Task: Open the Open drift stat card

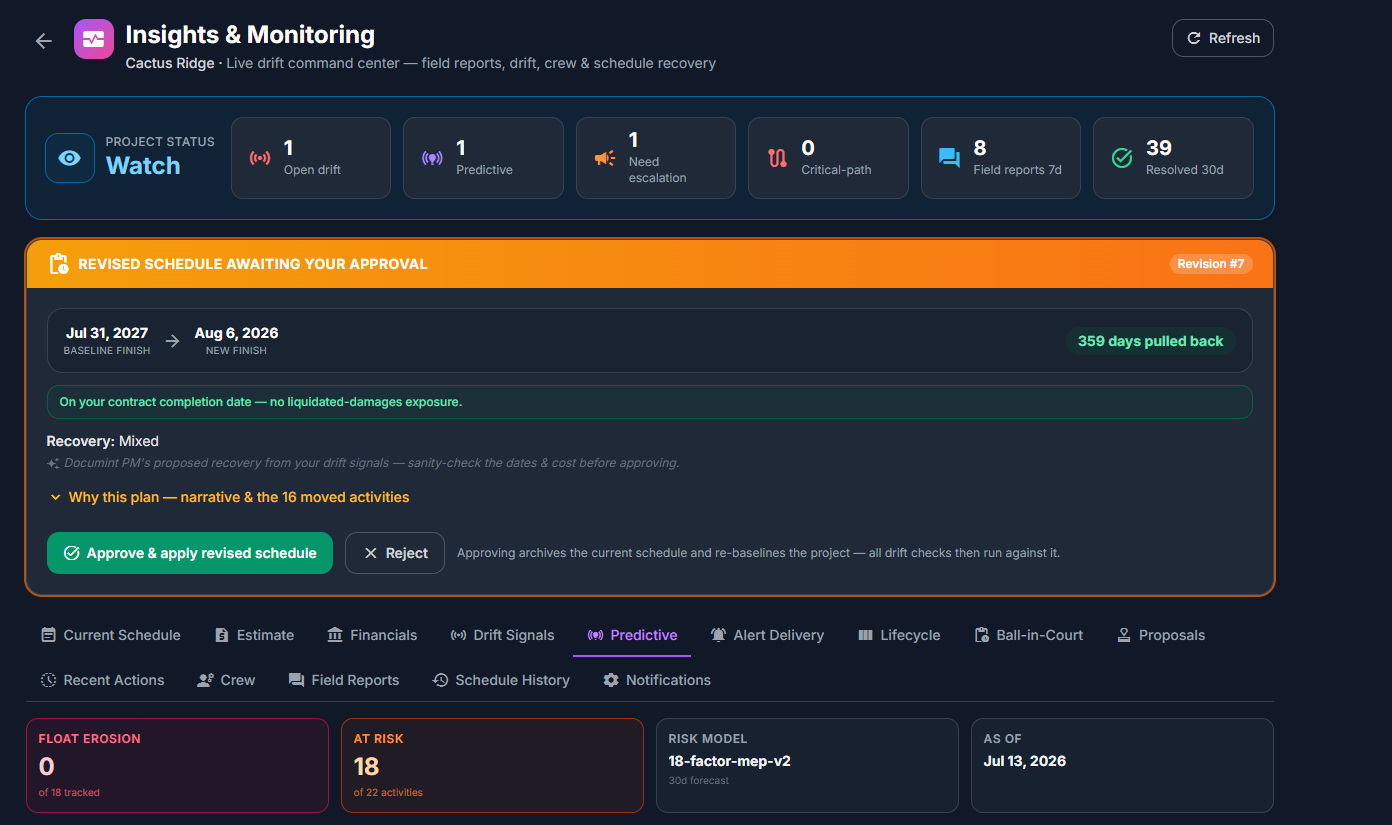Action: [x=311, y=158]
